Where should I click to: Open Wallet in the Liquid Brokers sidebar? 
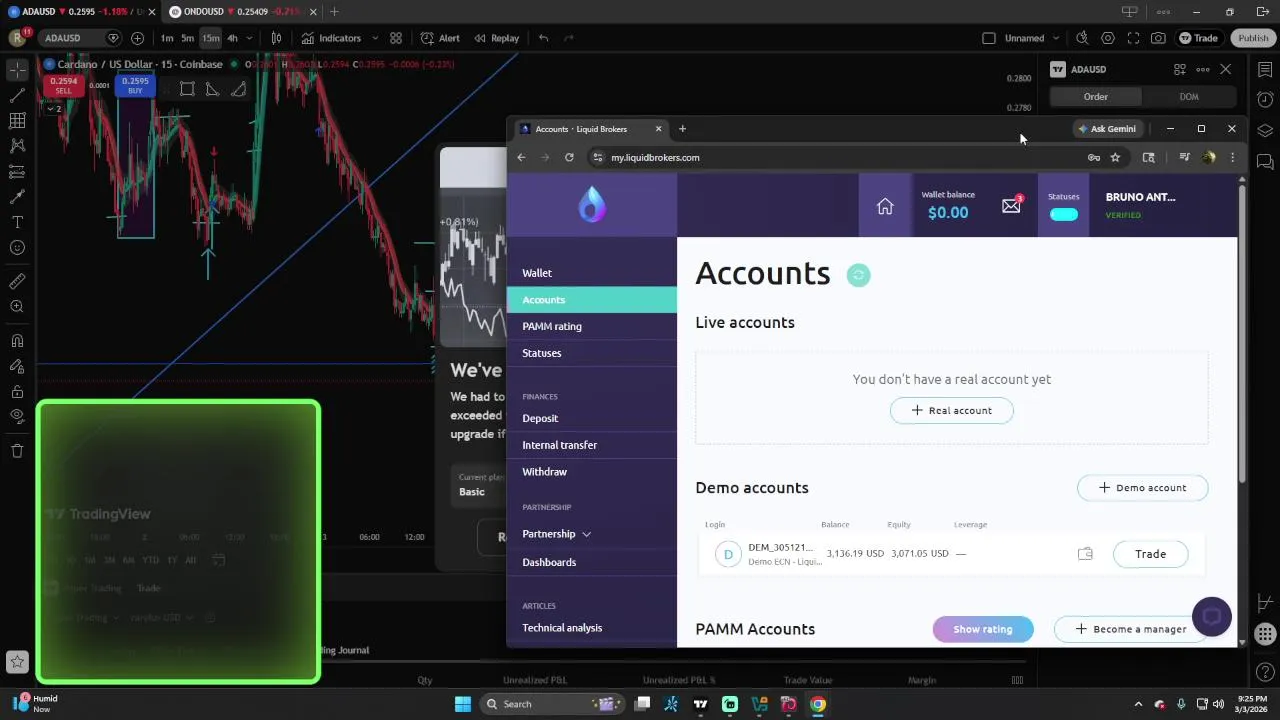592,273
